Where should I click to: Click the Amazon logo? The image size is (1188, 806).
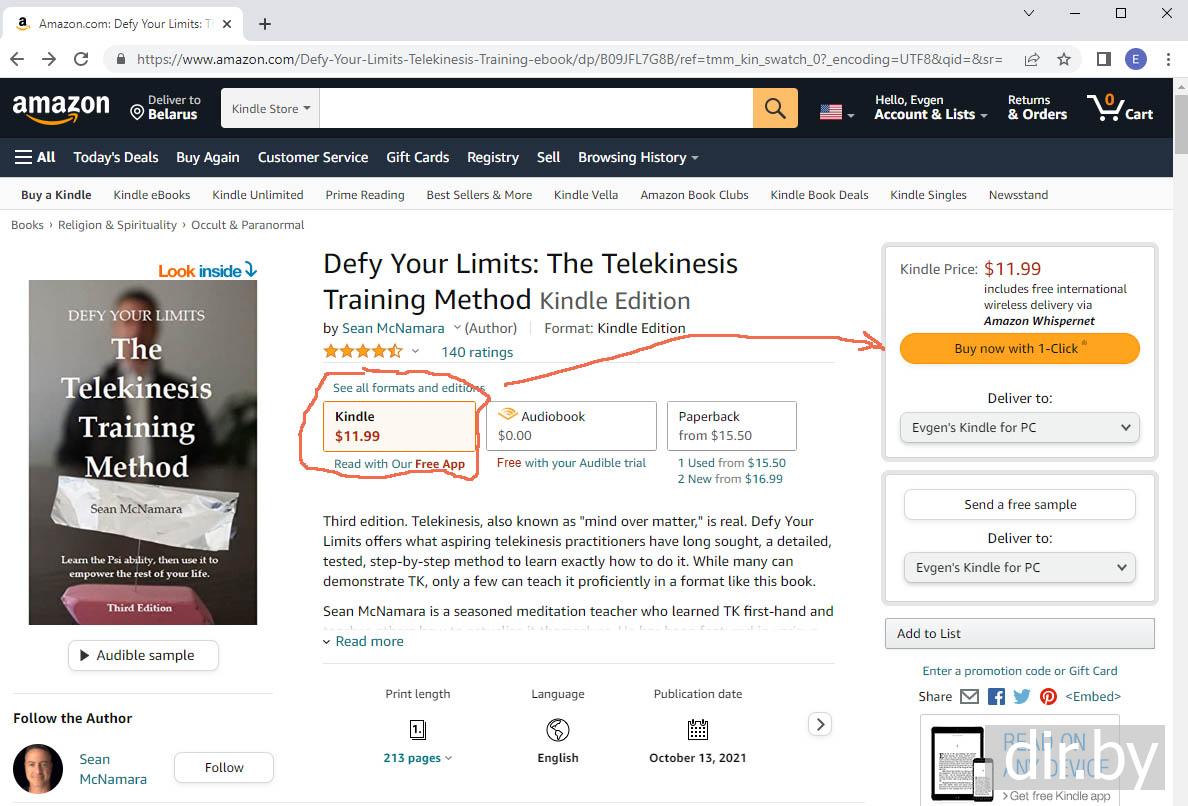61,108
